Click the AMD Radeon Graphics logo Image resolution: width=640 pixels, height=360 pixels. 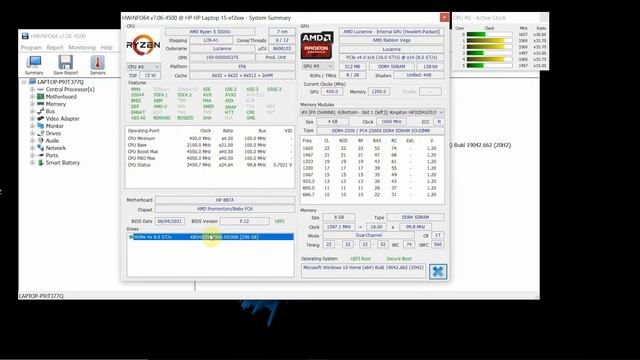316,45
